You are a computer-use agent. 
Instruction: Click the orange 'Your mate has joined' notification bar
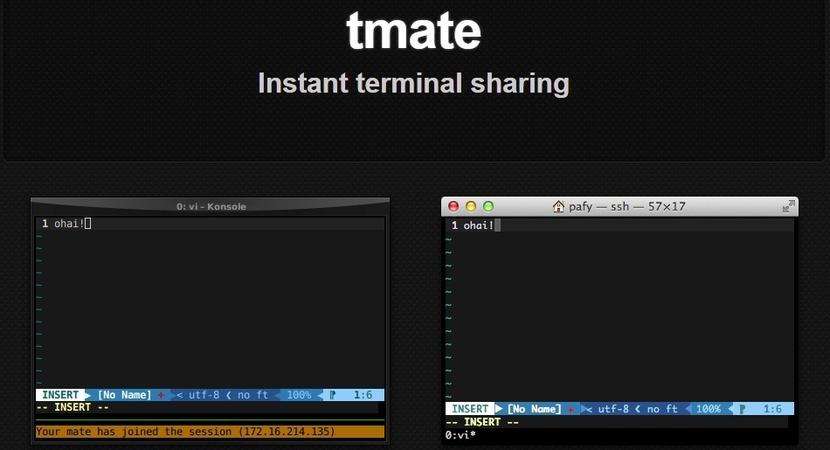209,432
